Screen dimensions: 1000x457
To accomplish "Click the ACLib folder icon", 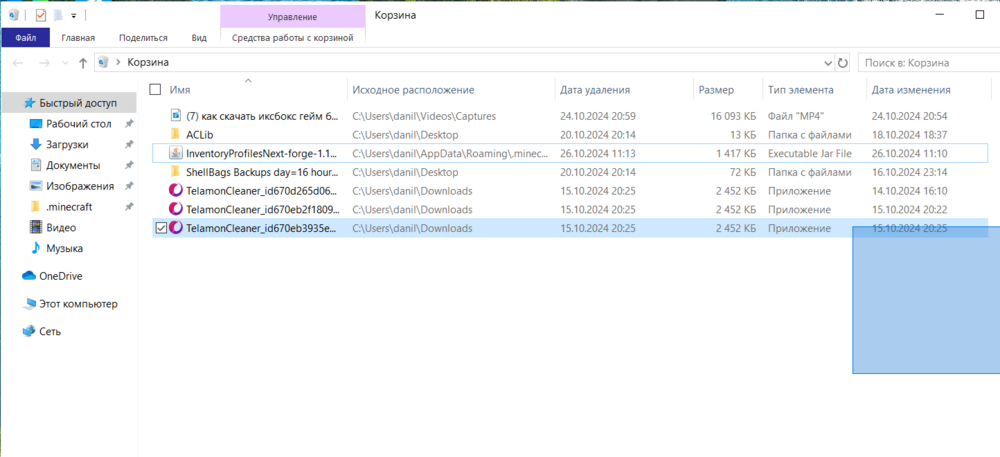I will tap(176, 134).
